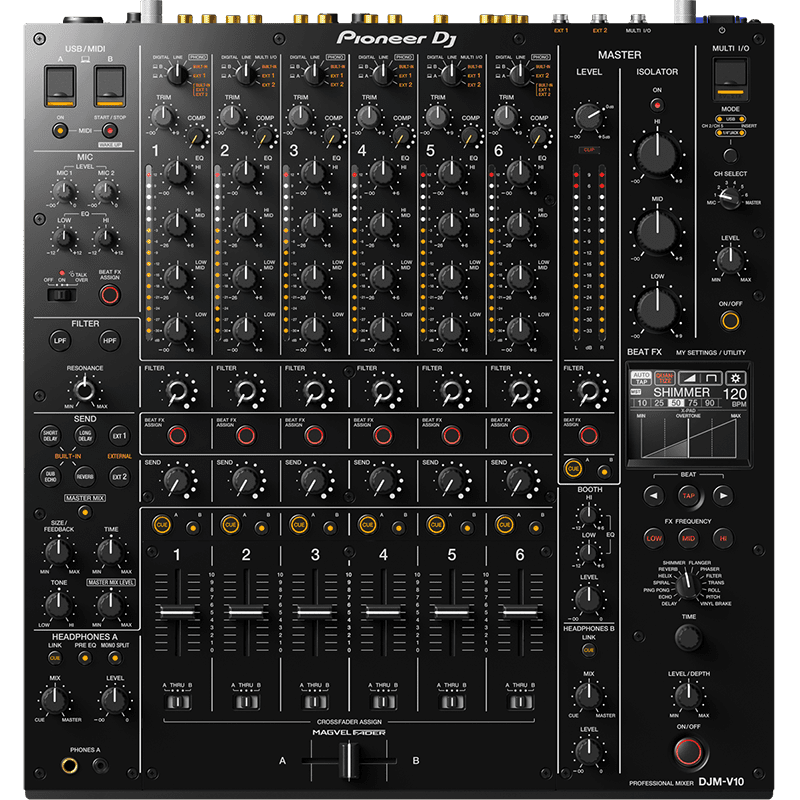This screenshot has height=800, width=800.
Task: Toggle Headphones A MONO SPLIT button
Action: 115,658
